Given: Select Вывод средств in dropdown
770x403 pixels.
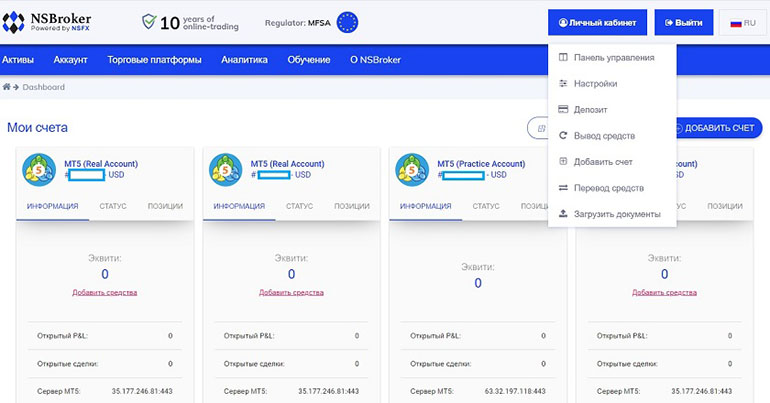Looking at the screenshot, I should coord(612,135).
